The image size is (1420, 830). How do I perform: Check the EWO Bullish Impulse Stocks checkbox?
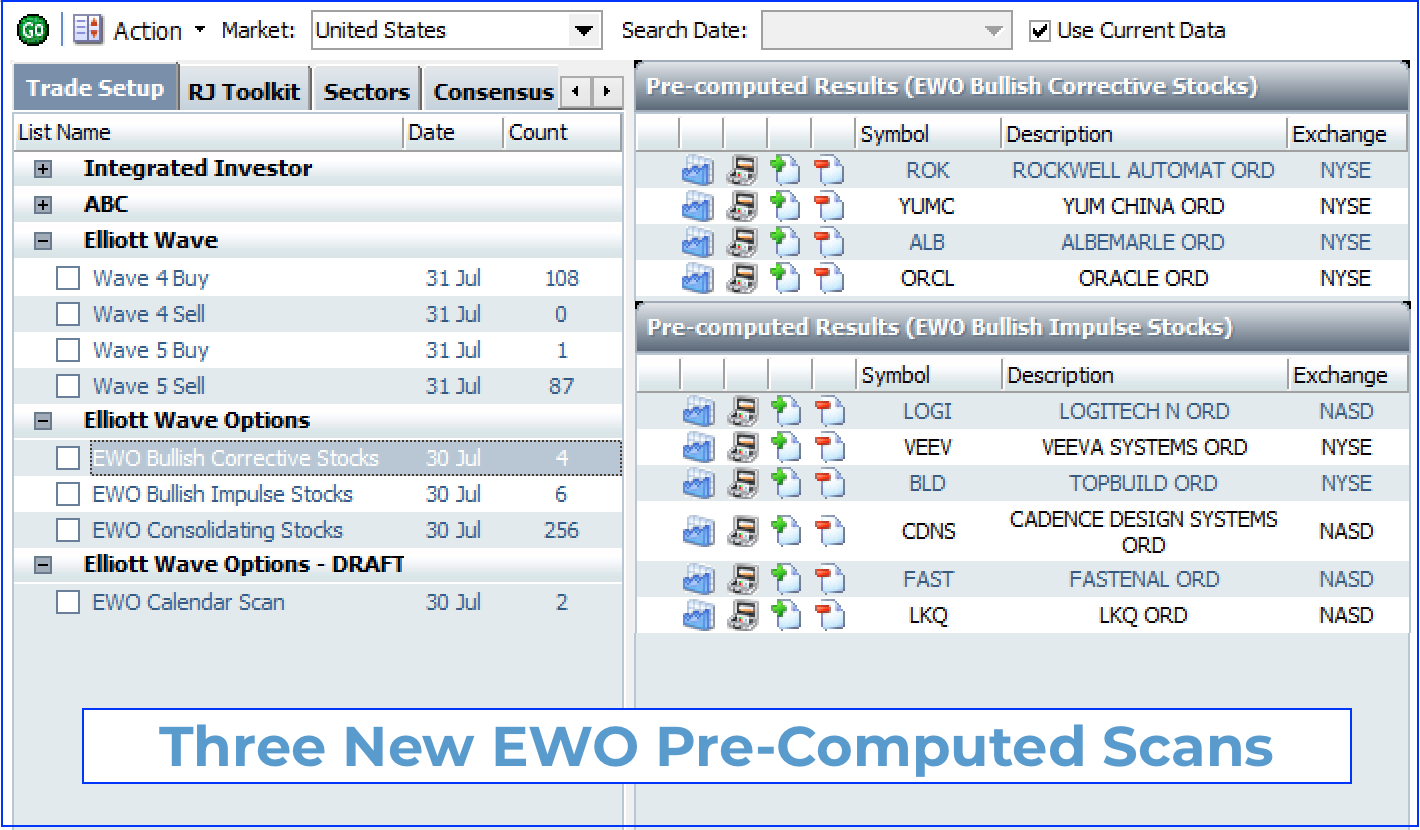pyautogui.click(x=67, y=494)
